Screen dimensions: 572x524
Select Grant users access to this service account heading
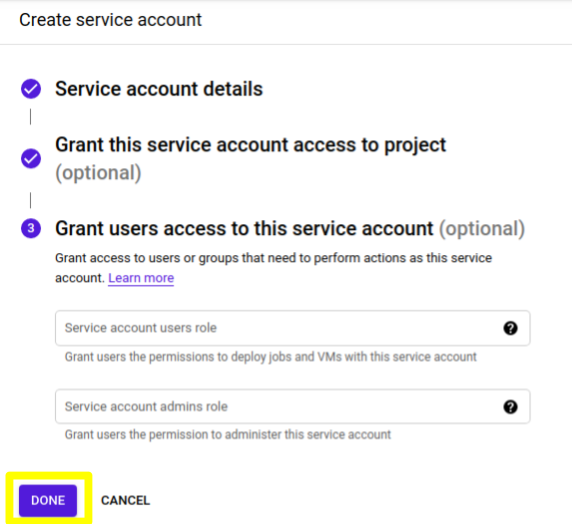point(244,229)
